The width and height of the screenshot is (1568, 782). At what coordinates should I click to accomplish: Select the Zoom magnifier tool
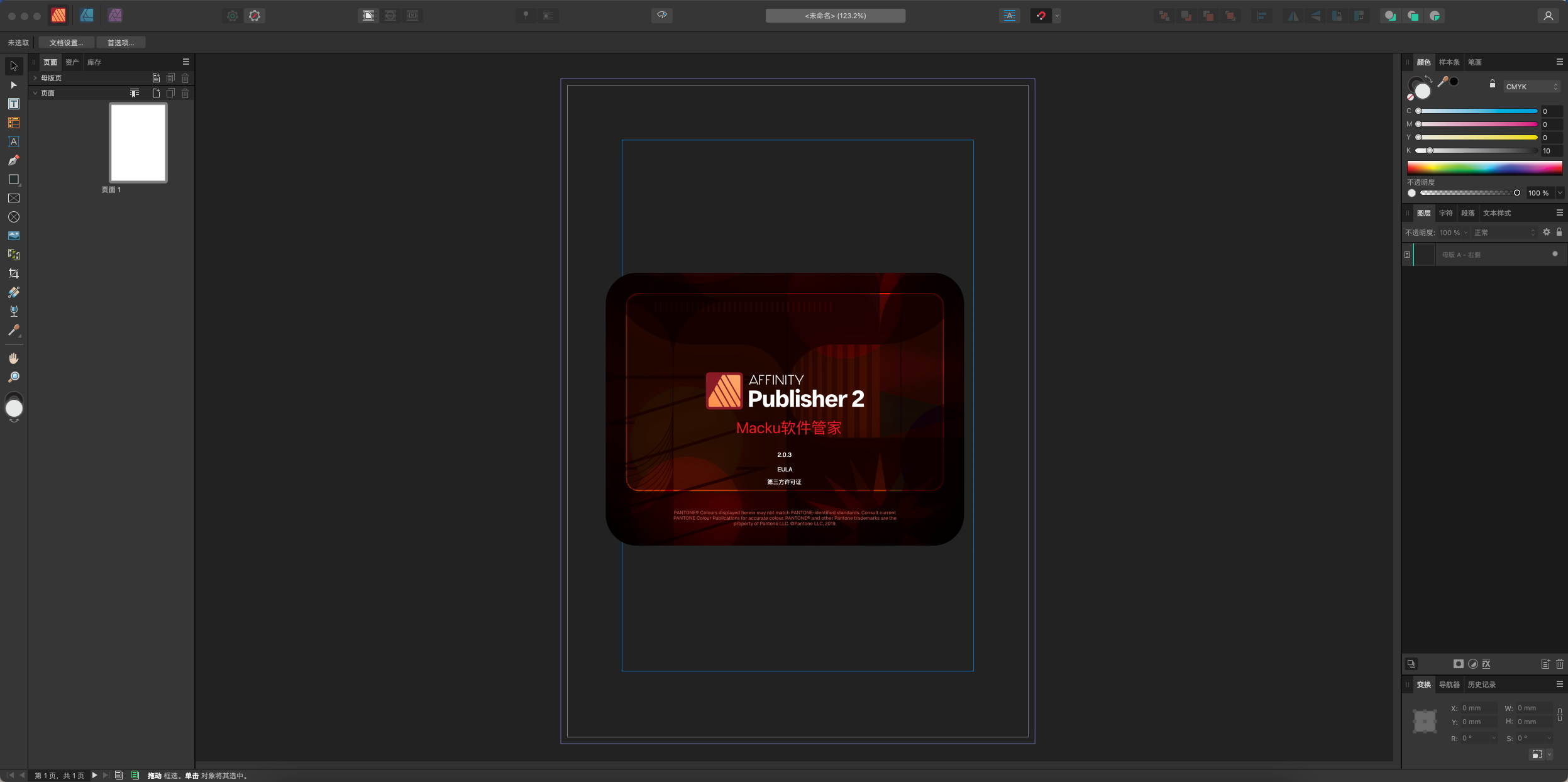[x=14, y=377]
